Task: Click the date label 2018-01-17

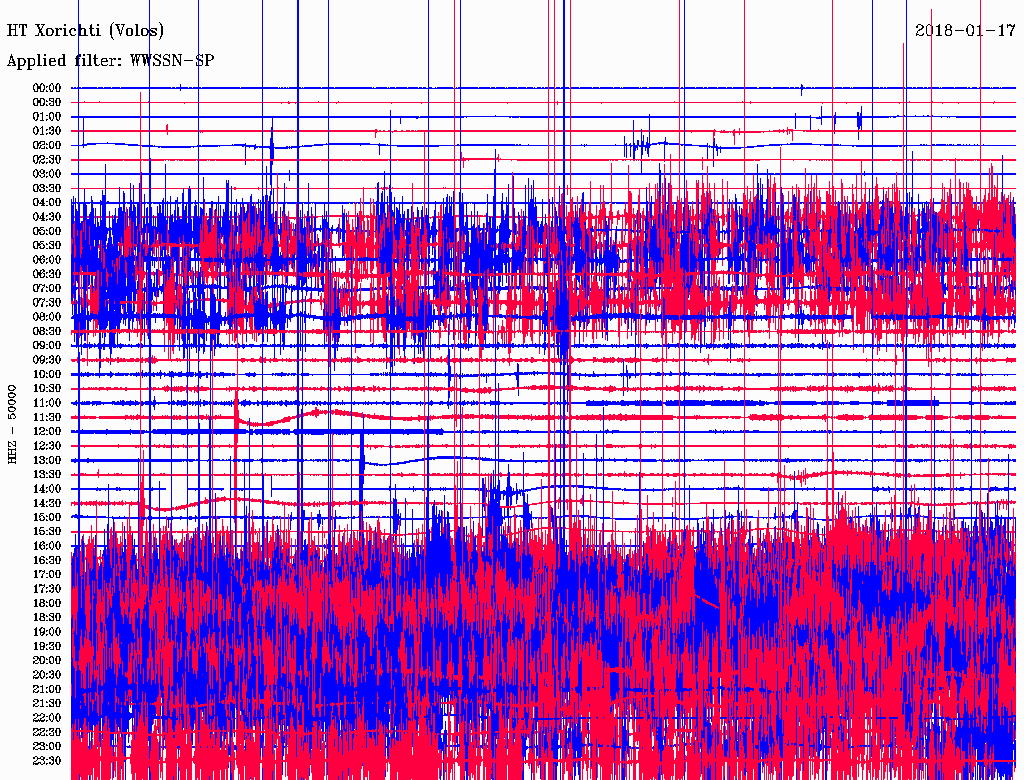Action: point(965,30)
